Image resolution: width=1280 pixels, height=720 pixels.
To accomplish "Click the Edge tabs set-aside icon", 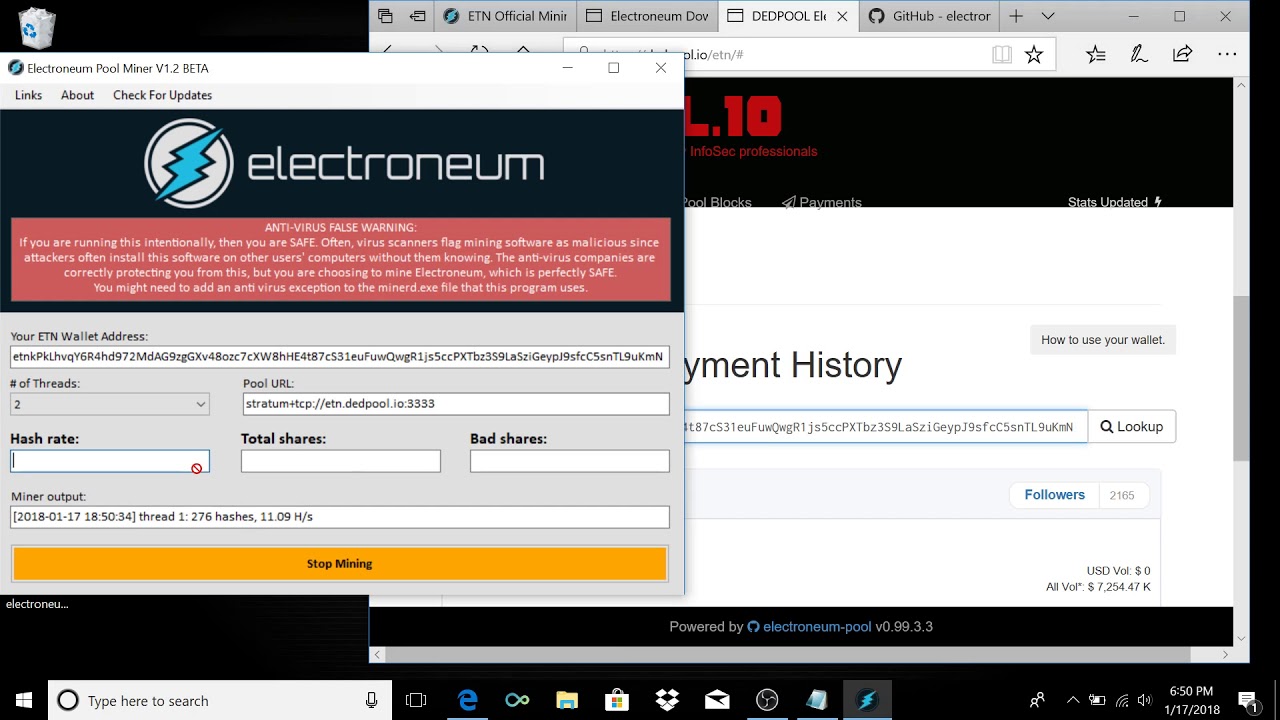I will pos(385,16).
